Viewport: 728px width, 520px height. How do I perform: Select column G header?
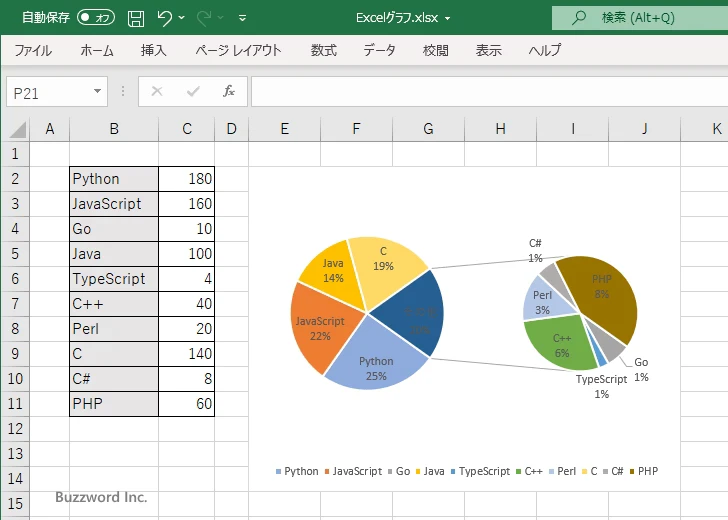tap(428, 129)
